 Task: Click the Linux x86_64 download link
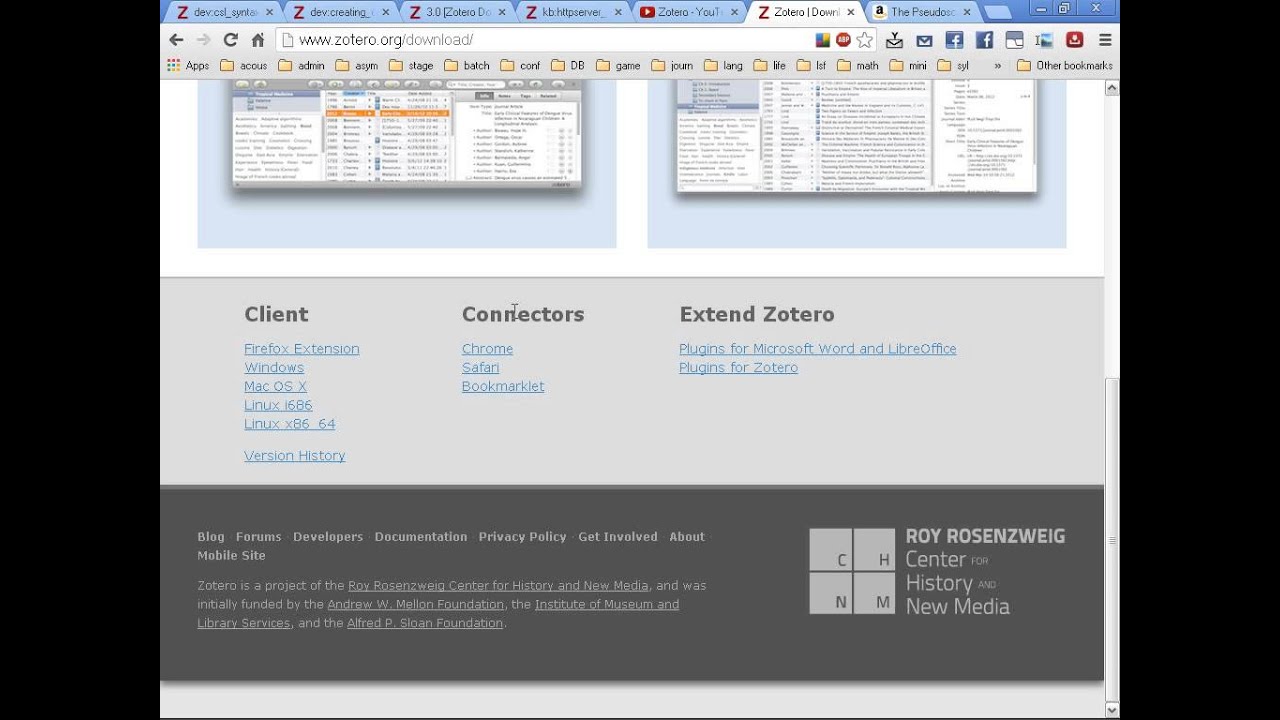[290, 424]
